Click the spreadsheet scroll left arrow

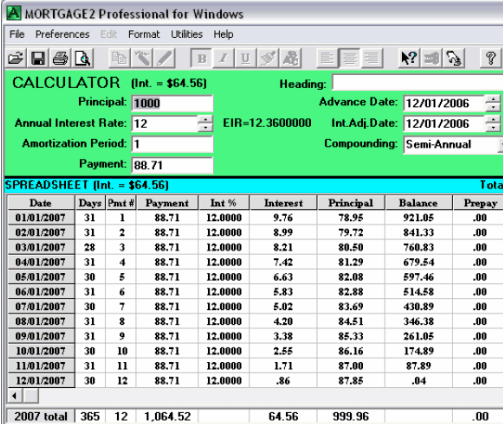point(15,396)
